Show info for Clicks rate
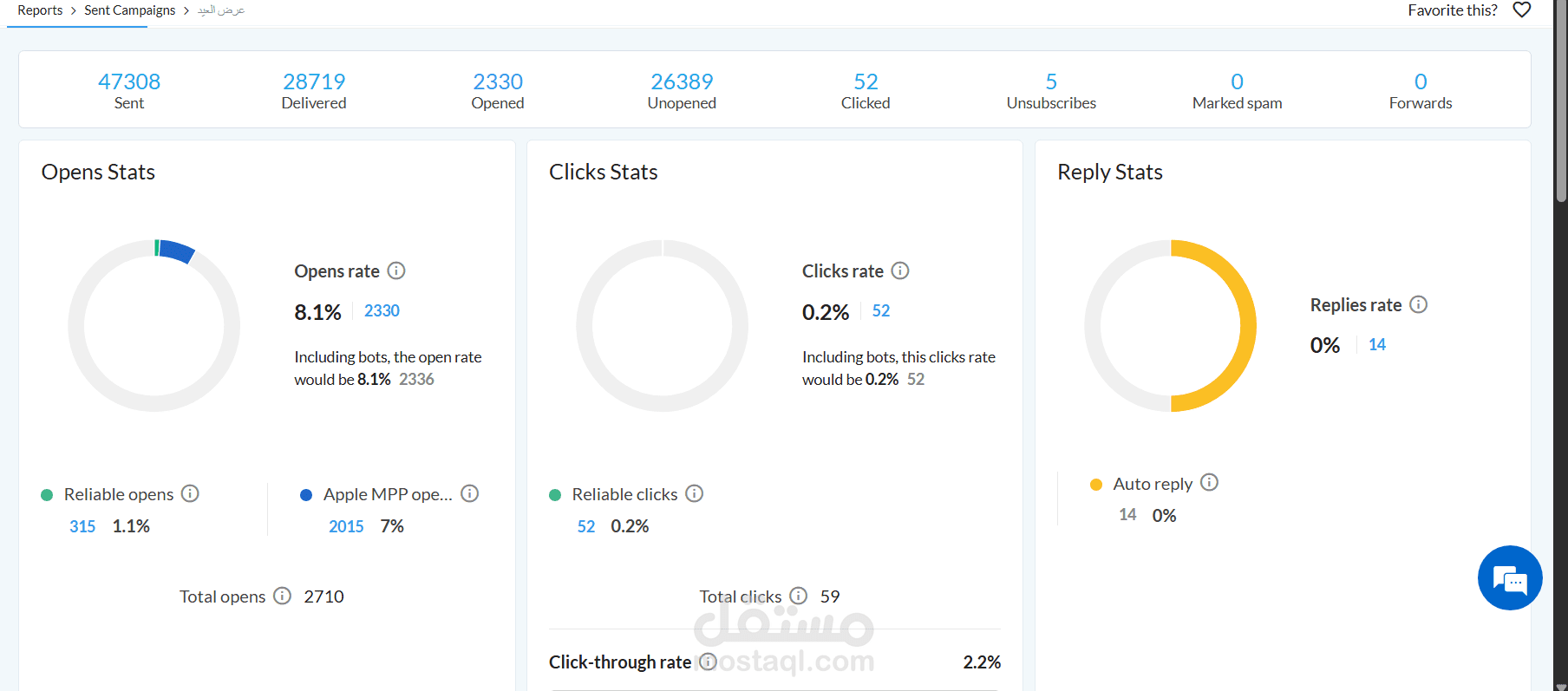The image size is (1568, 691). pos(900,271)
